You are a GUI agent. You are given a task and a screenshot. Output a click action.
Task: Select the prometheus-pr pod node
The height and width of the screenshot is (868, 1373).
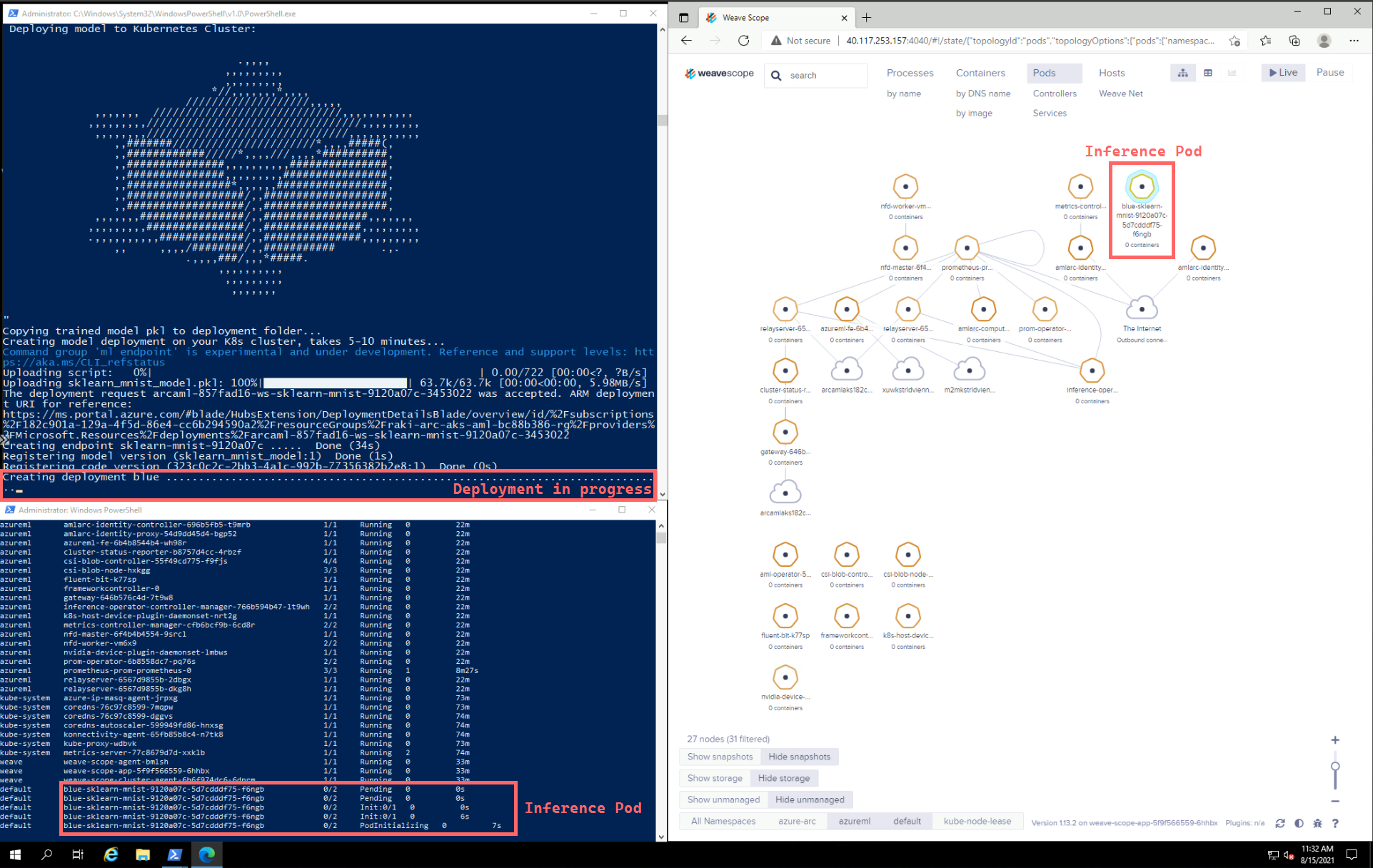click(x=967, y=248)
